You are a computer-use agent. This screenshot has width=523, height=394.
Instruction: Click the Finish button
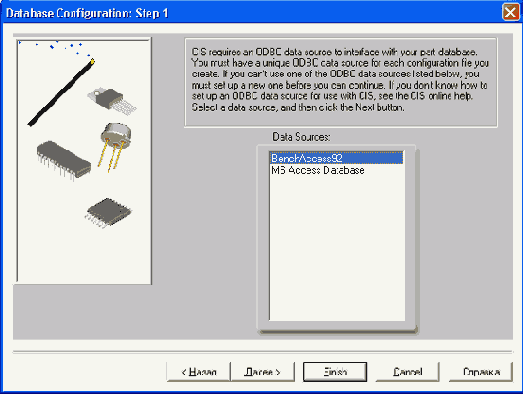(x=335, y=372)
